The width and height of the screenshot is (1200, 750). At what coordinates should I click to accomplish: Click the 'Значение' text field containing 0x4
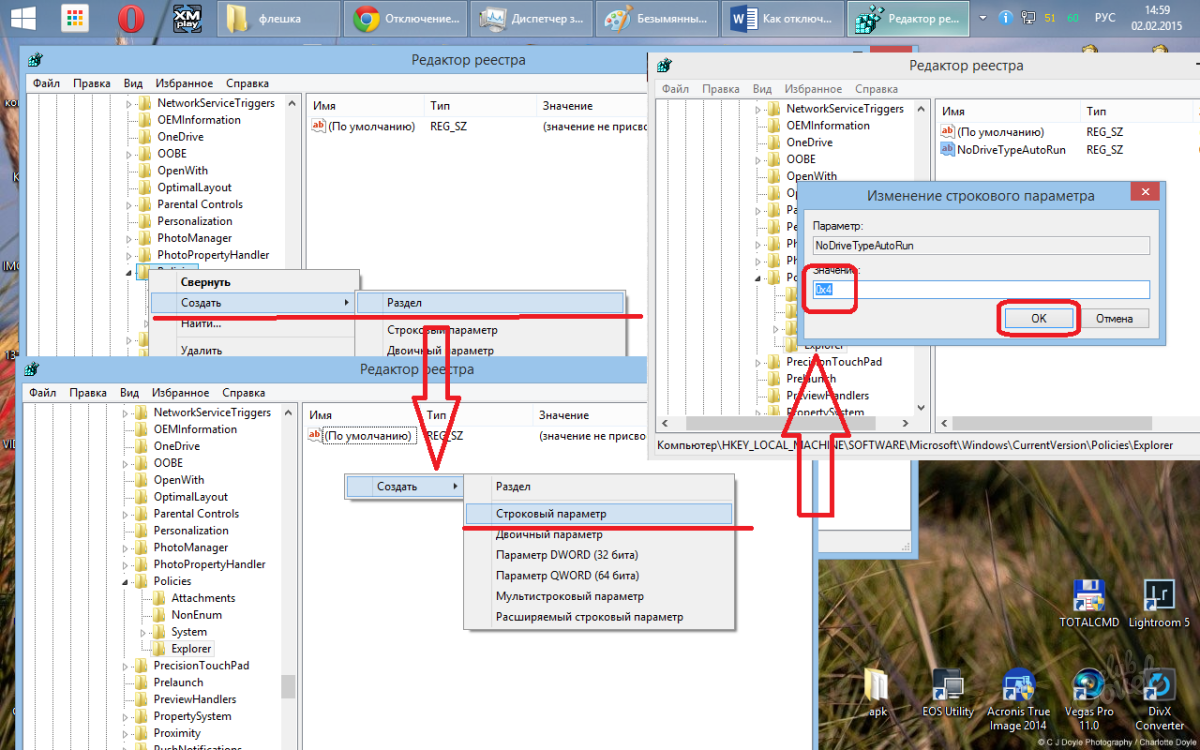980,289
